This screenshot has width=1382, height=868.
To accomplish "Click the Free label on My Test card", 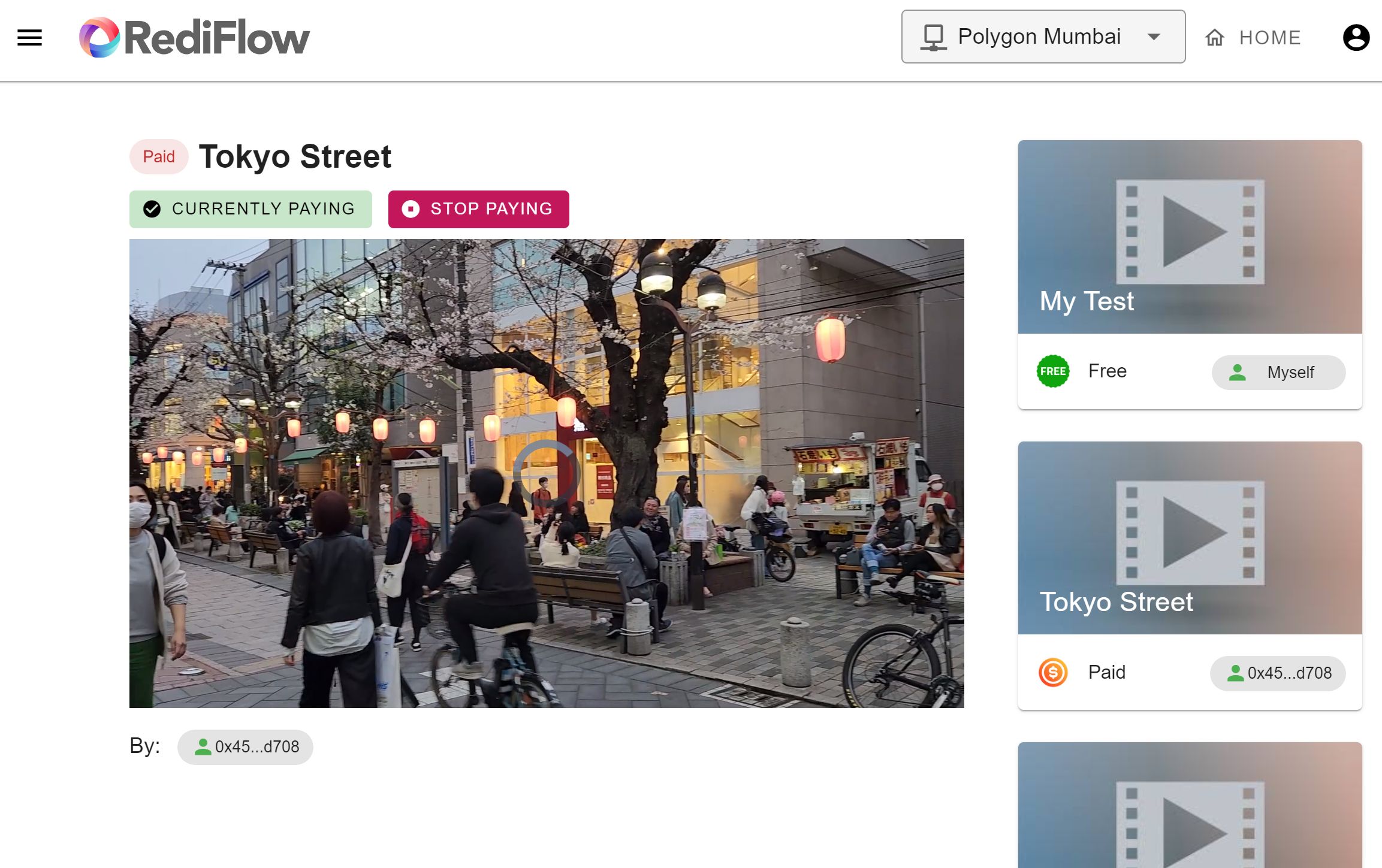I will tap(1107, 371).
